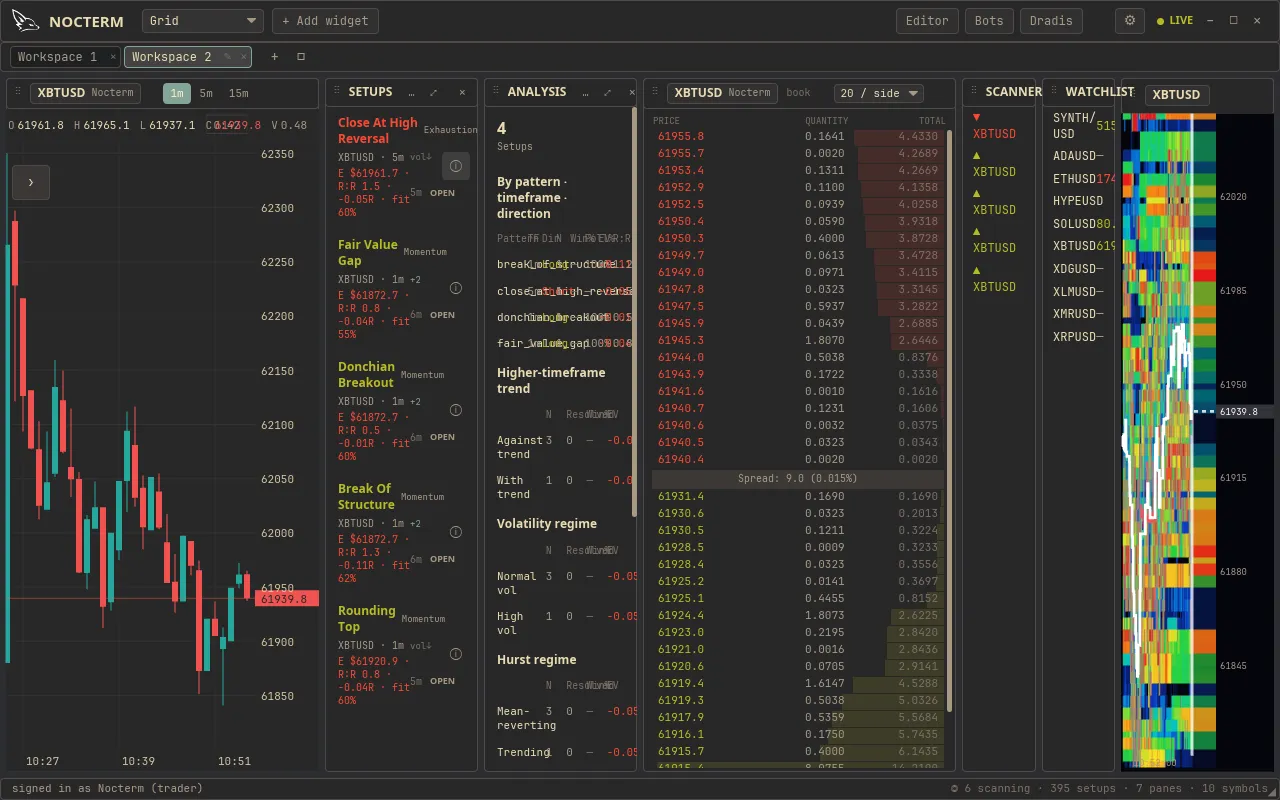This screenshot has height=800, width=1280.
Task: Show info for Break Of Structure setup
Action: pyautogui.click(x=456, y=532)
